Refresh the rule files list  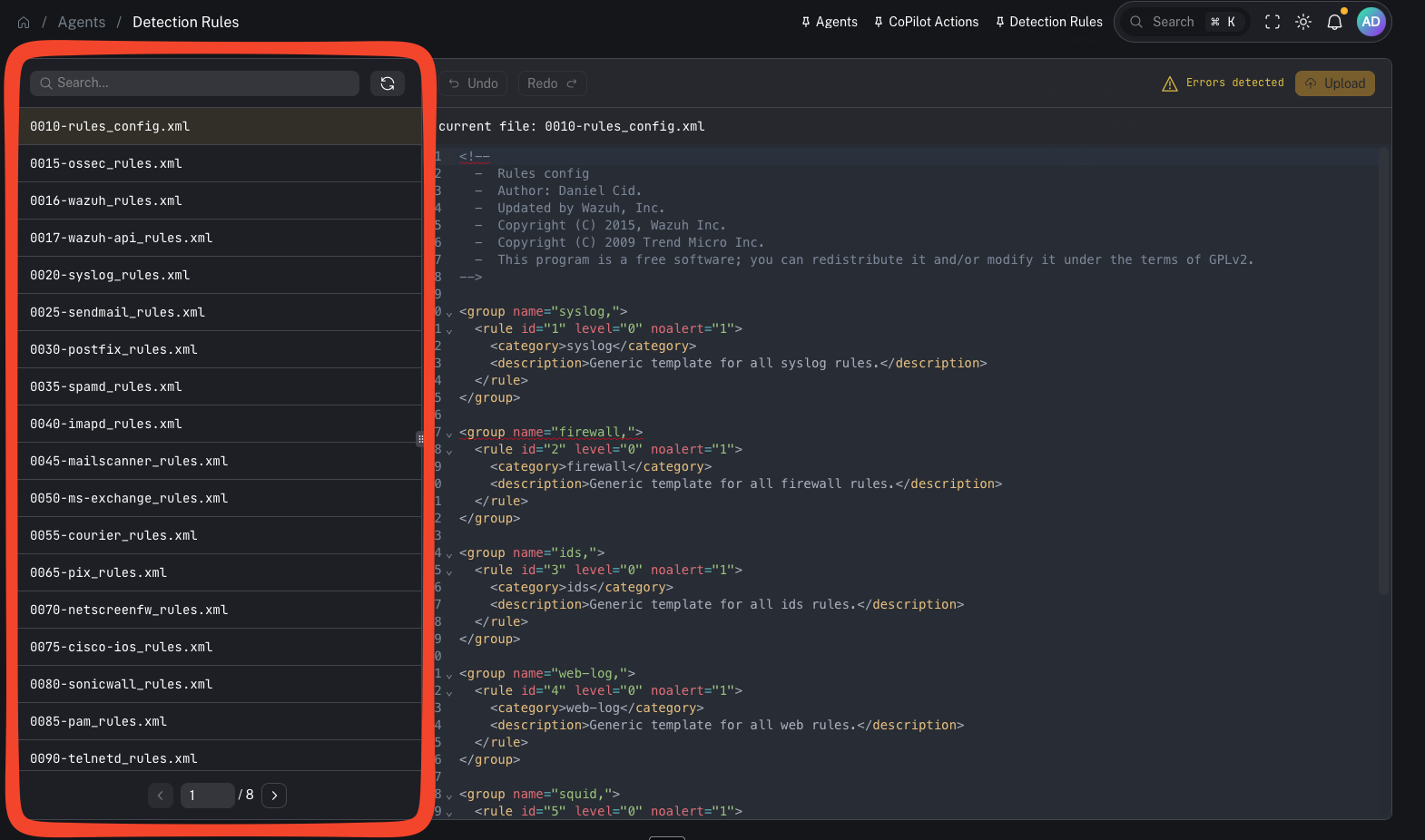(x=388, y=83)
